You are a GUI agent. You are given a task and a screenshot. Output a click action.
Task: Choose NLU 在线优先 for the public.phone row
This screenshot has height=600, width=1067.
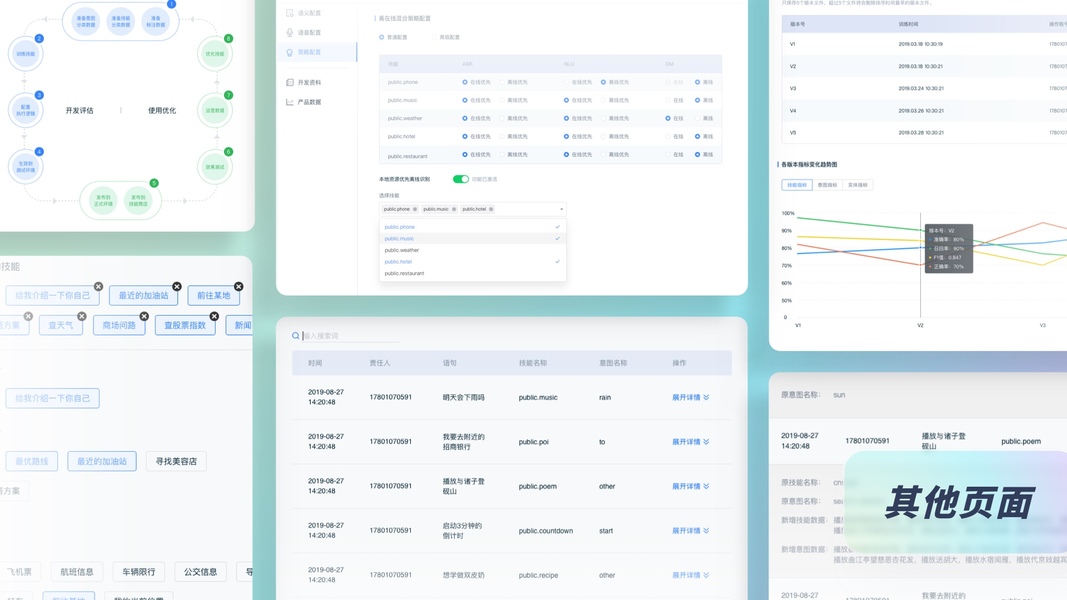coord(566,82)
